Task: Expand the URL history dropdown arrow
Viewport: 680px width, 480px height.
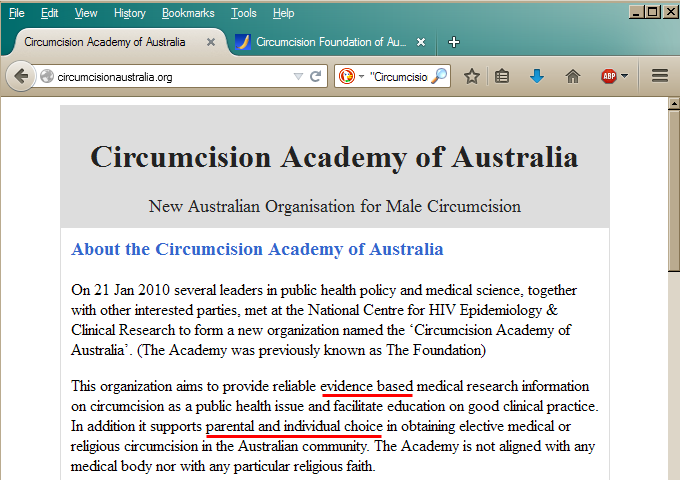Action: click(298, 76)
